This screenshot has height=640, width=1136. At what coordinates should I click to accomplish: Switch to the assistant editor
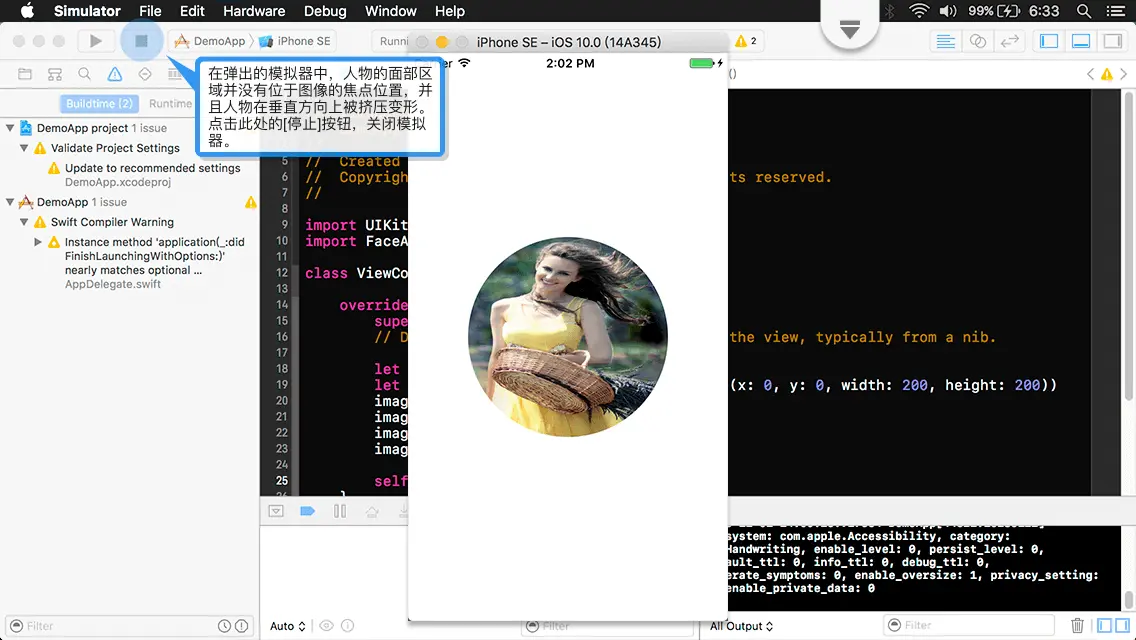click(x=977, y=41)
